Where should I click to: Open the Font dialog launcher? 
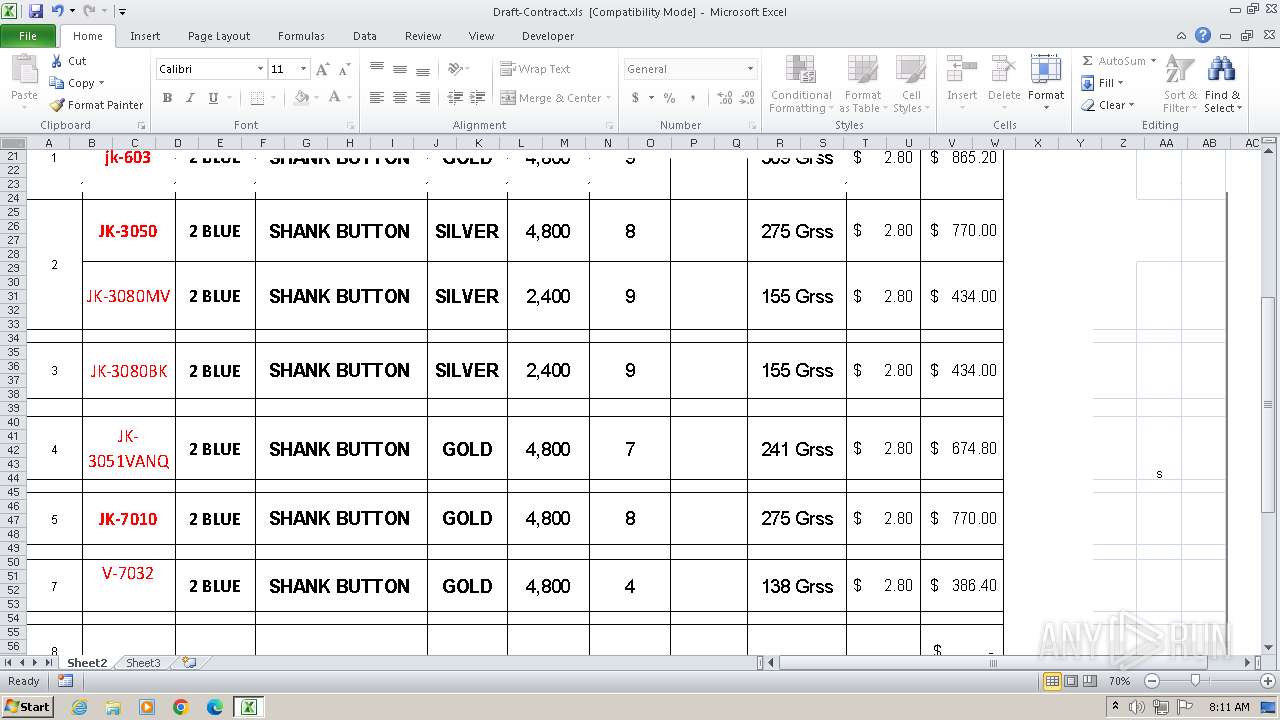click(x=351, y=126)
